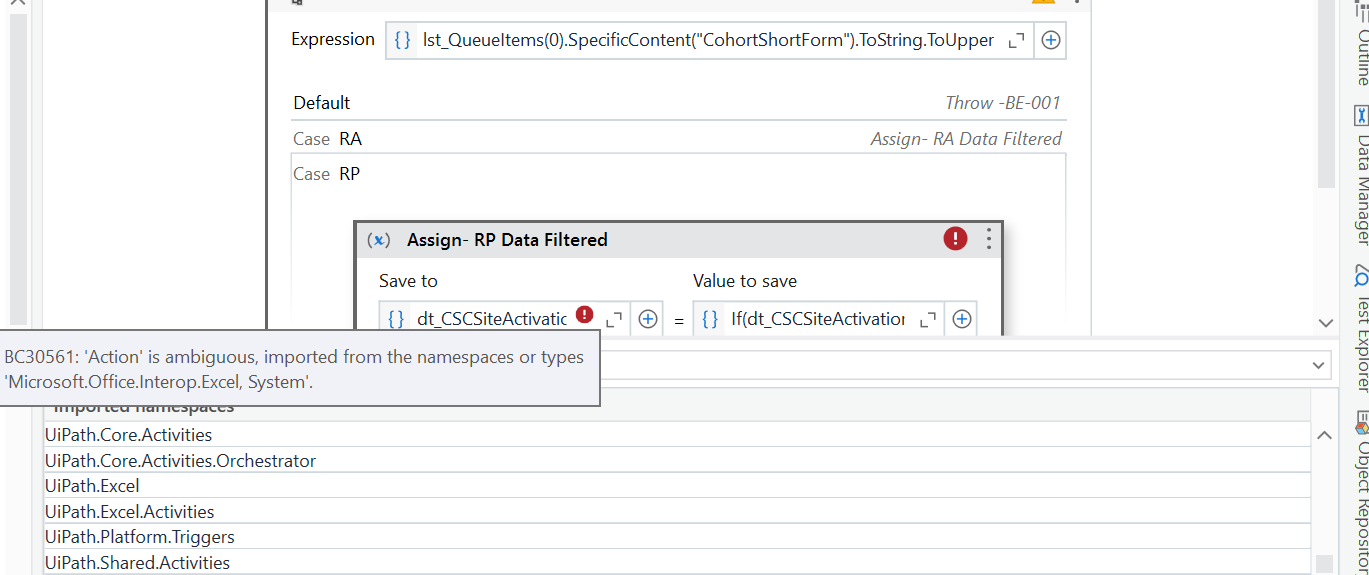Select the UiPath.Platform.Triggers namespace row
The height and width of the screenshot is (575, 1369).
point(140,537)
